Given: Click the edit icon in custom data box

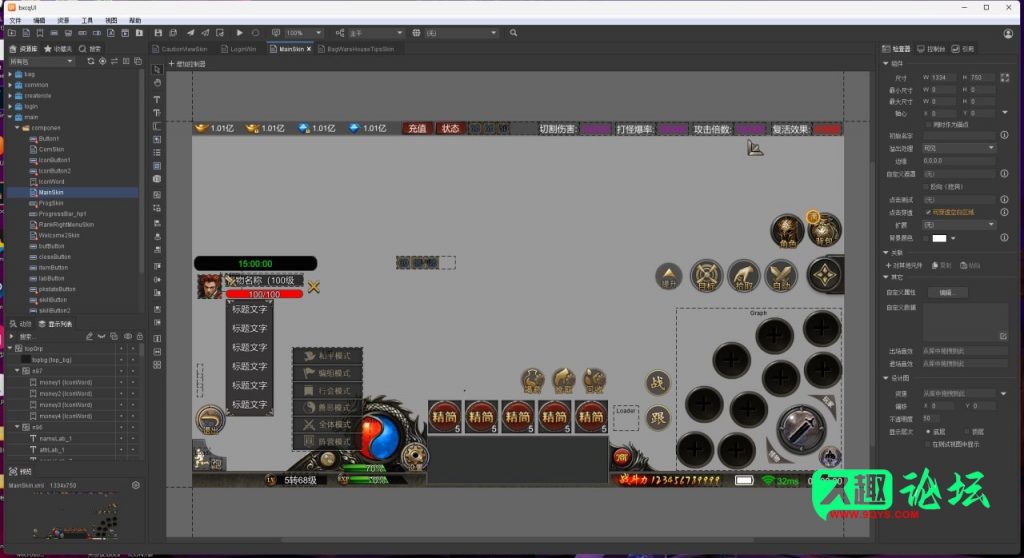Looking at the screenshot, I should coord(1003,336).
